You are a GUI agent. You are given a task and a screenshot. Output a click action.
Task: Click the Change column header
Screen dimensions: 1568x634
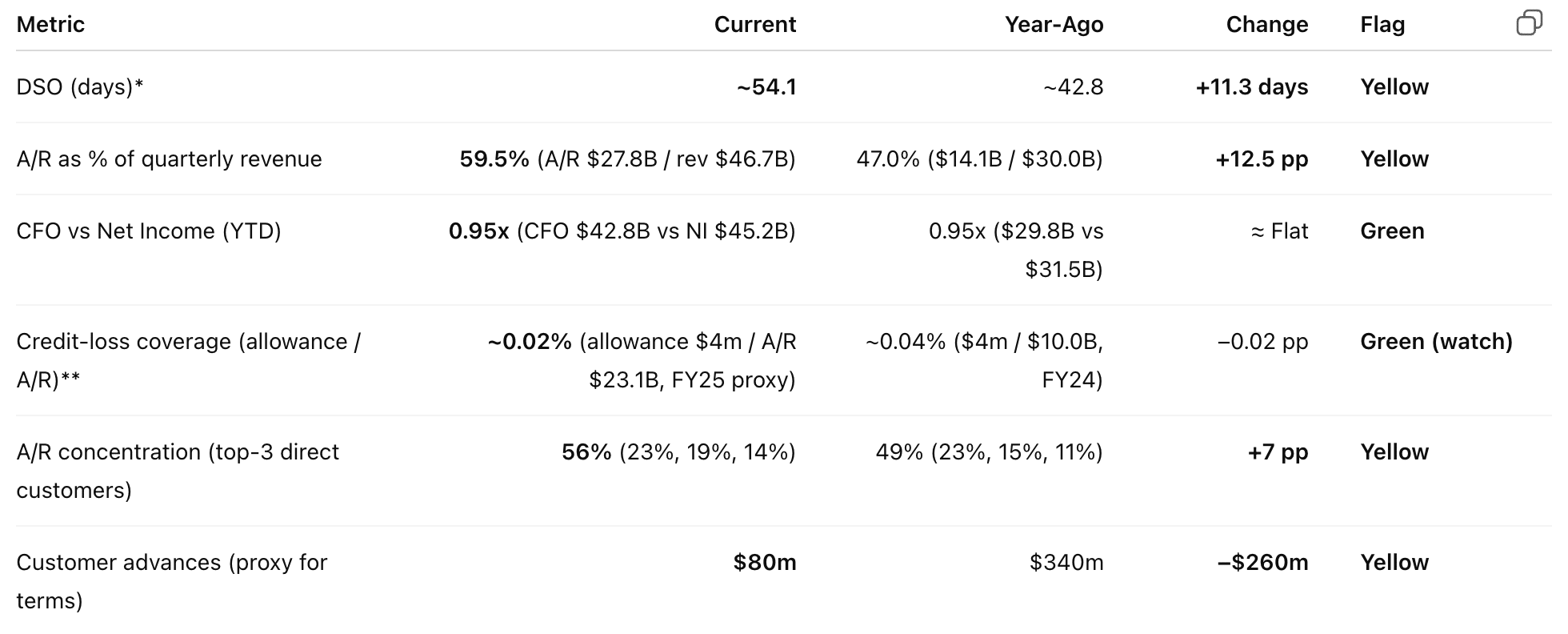click(x=1266, y=25)
